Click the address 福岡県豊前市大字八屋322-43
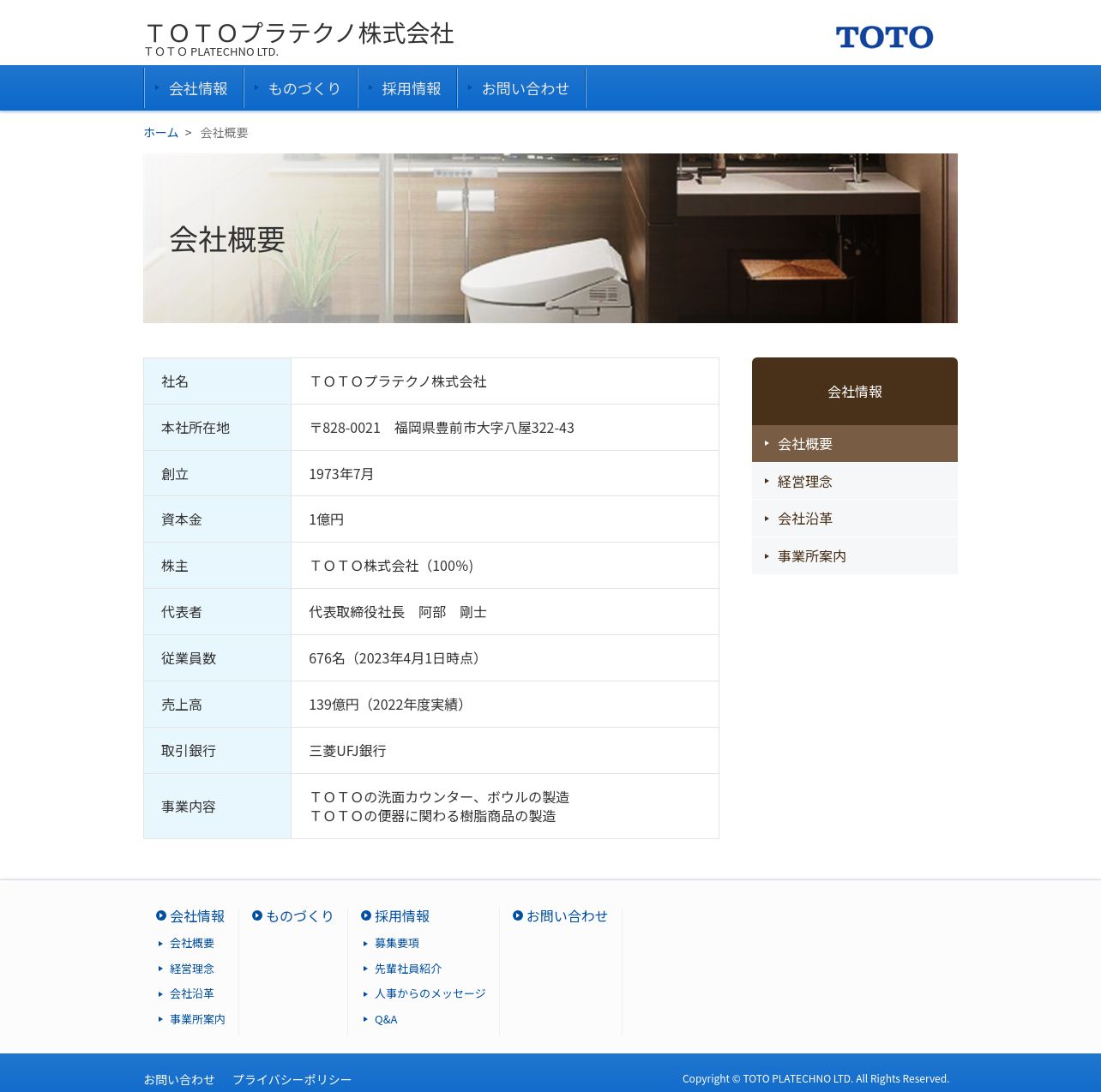1101x1092 pixels. (x=484, y=428)
